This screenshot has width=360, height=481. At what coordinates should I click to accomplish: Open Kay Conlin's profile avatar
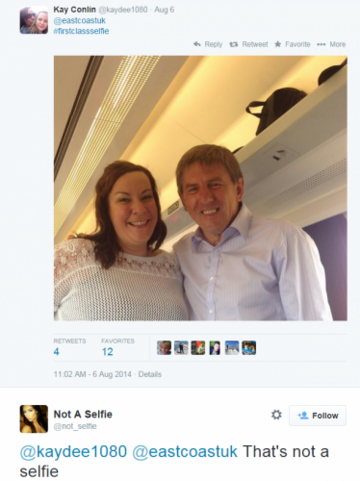[x=34, y=20]
